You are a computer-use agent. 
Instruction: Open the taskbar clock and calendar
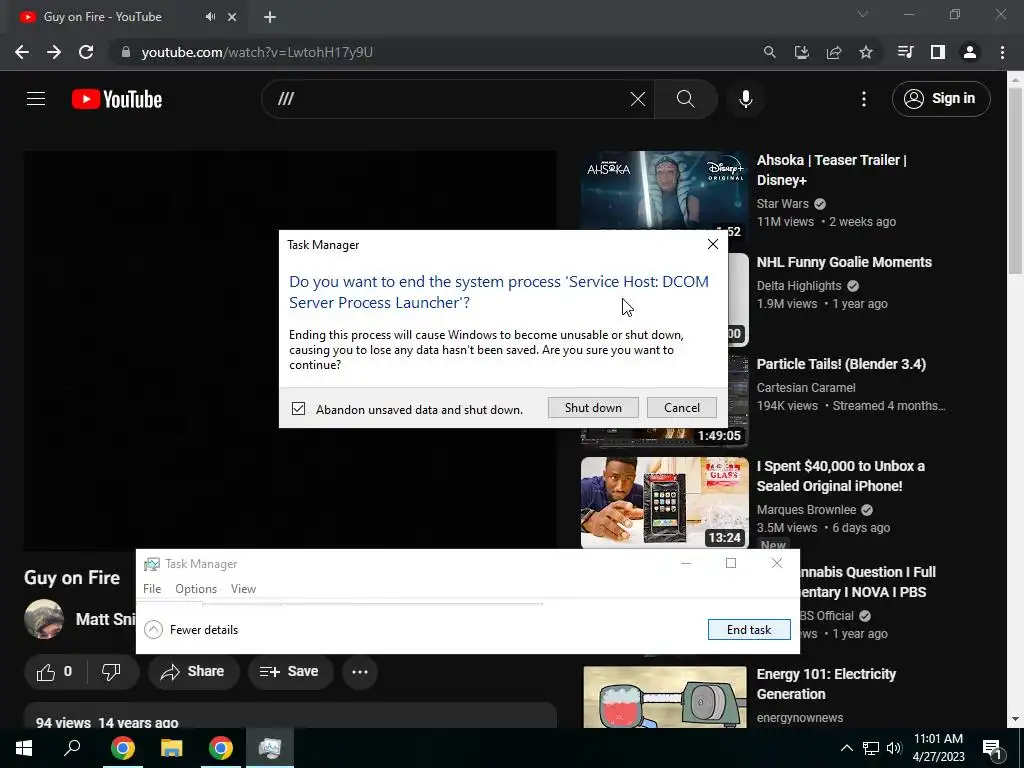click(x=938, y=748)
